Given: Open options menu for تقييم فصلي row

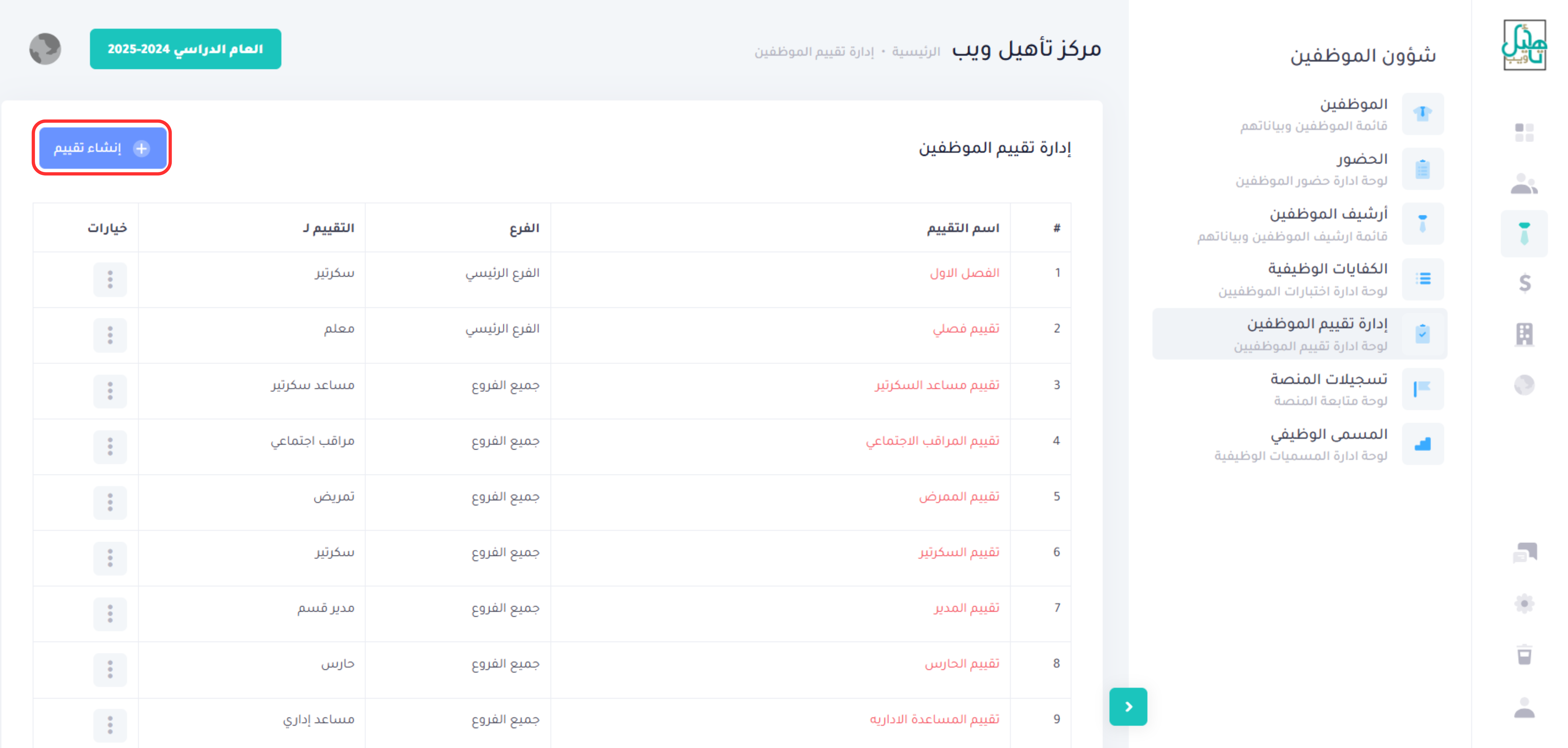Looking at the screenshot, I should pos(110,335).
